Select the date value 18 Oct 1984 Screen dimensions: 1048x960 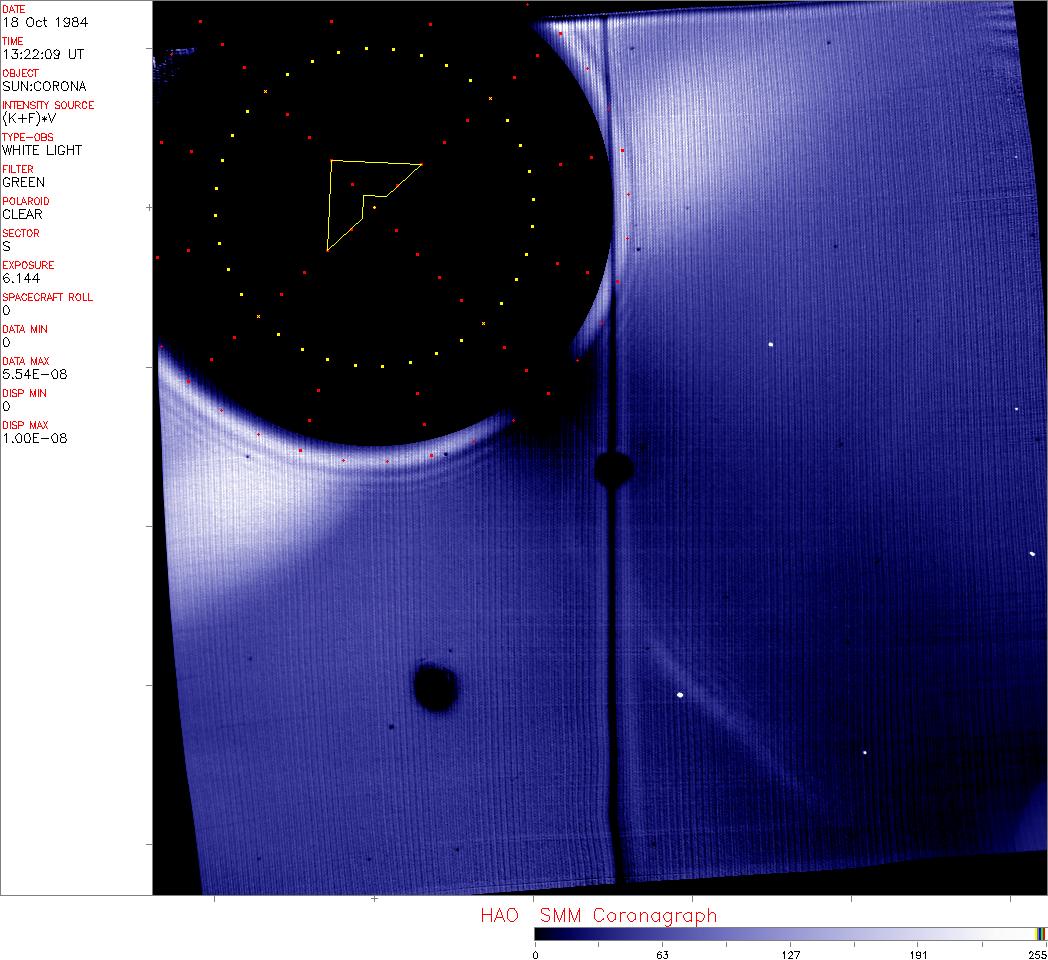coord(38,22)
